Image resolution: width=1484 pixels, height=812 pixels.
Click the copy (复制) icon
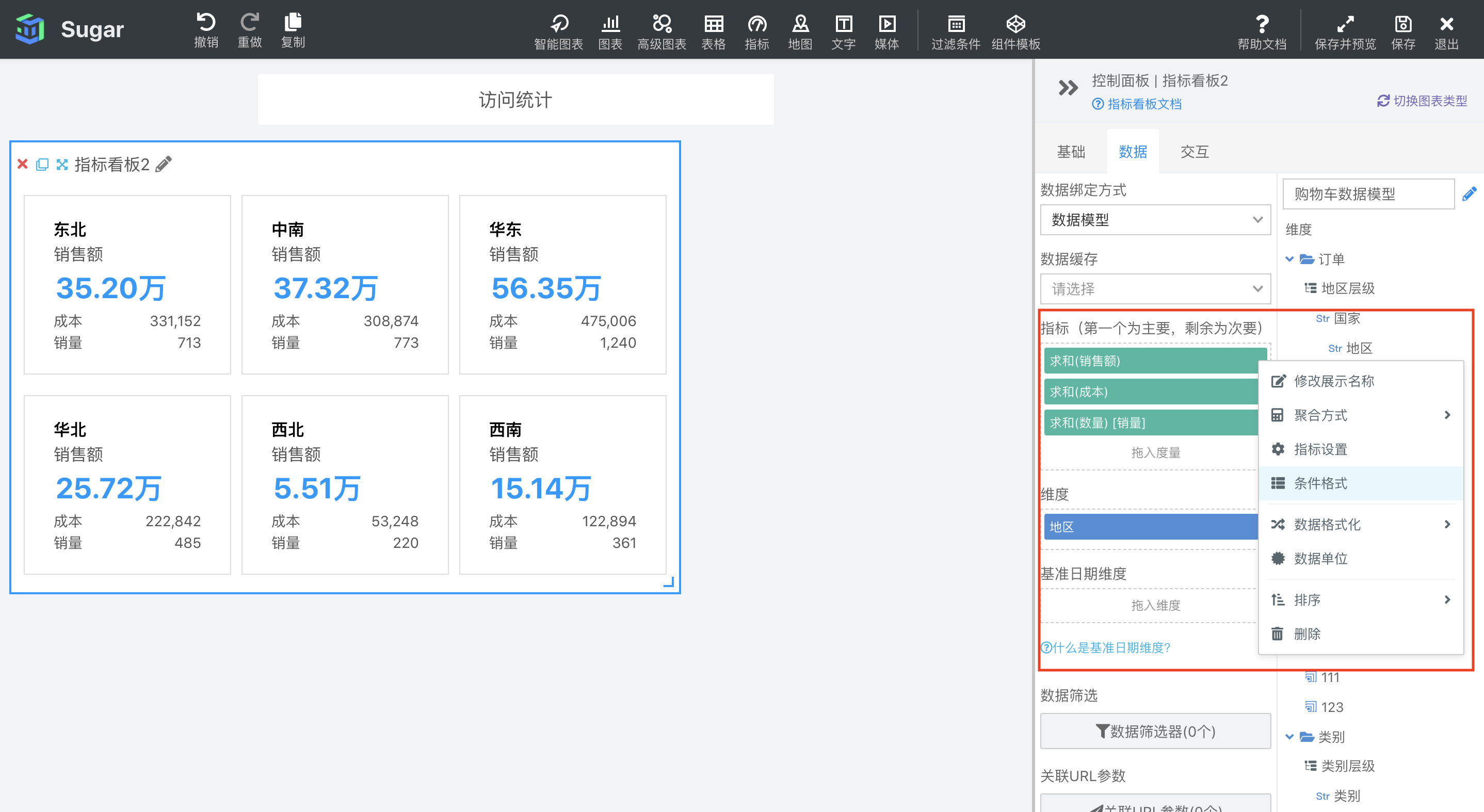(x=293, y=30)
